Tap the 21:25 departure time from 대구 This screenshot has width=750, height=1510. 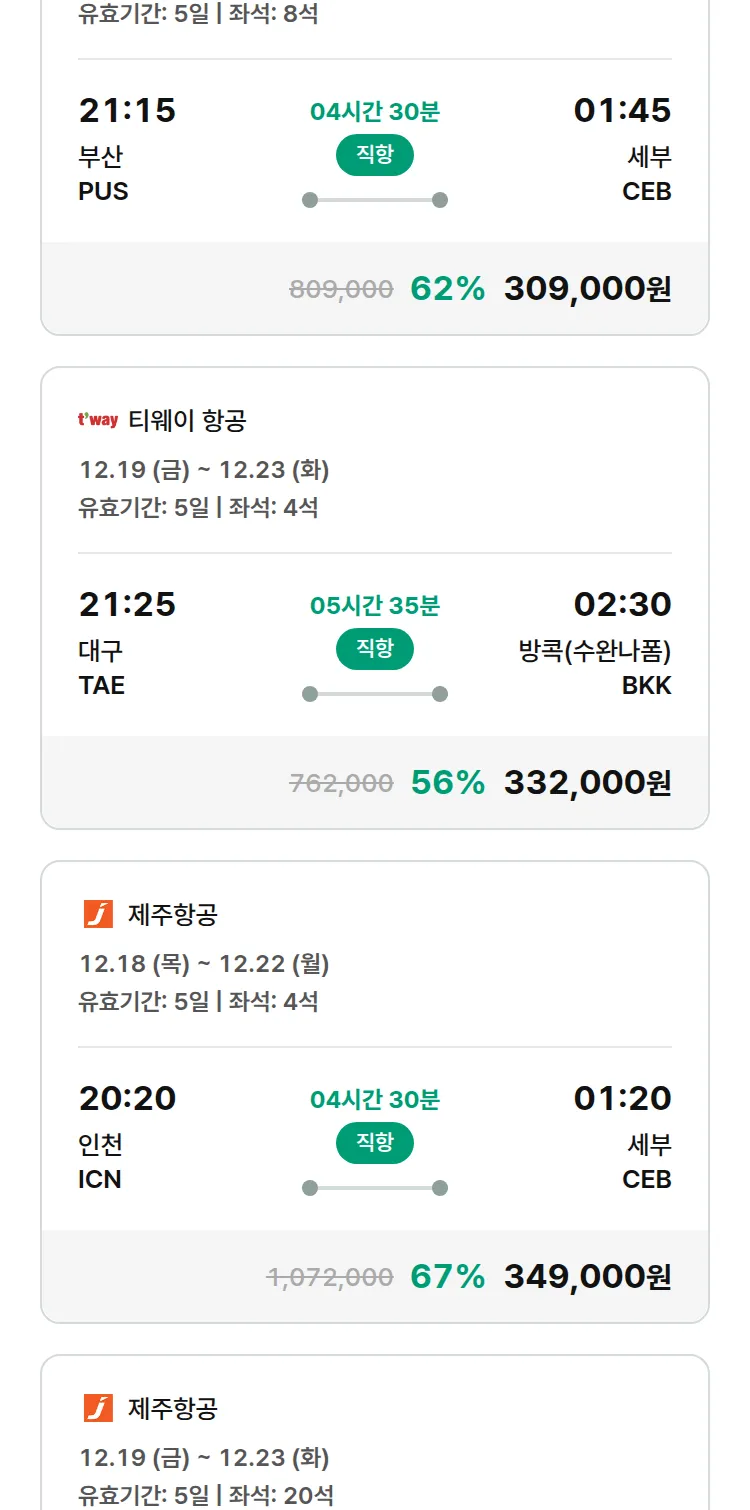pyautogui.click(x=127, y=604)
